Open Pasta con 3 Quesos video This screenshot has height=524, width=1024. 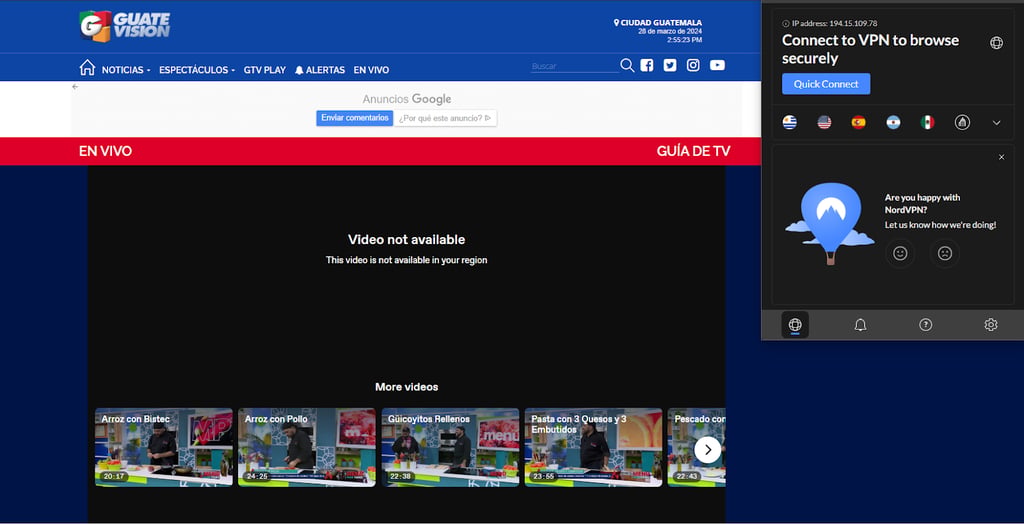point(593,448)
